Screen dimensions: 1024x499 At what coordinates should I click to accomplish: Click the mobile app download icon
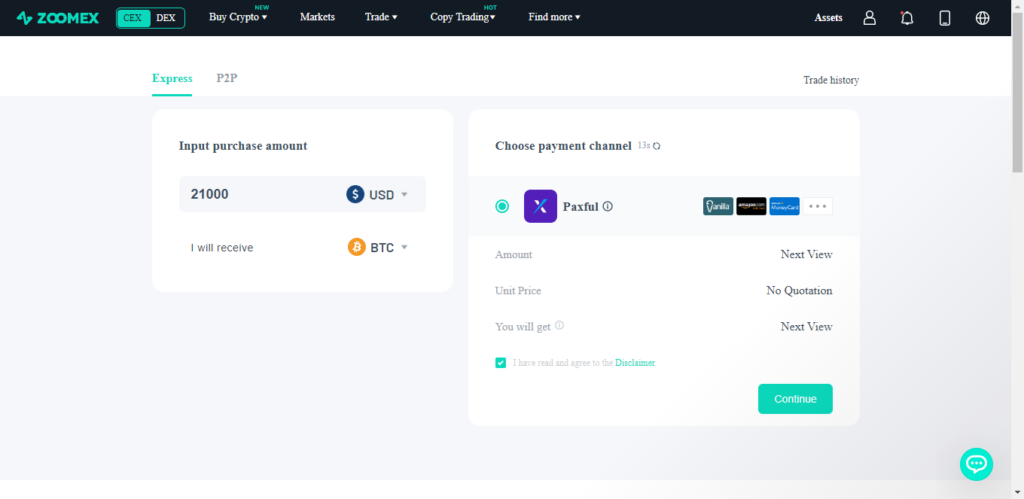(944, 18)
